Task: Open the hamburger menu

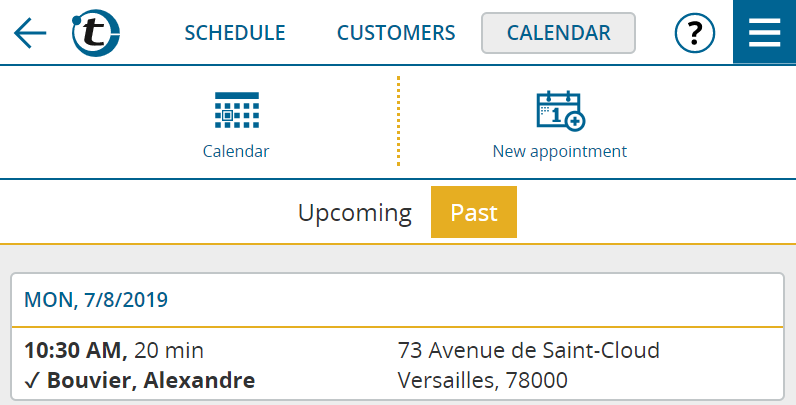Action: click(x=765, y=32)
